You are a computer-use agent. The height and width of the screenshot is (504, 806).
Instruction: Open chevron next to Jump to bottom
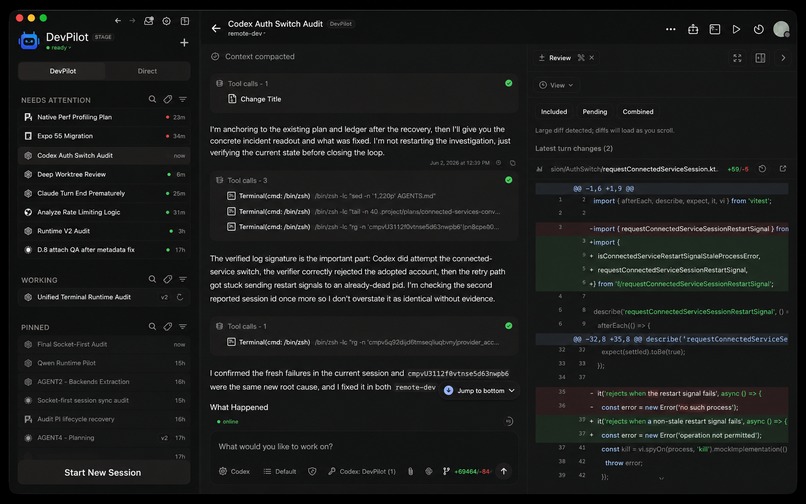tap(511, 391)
